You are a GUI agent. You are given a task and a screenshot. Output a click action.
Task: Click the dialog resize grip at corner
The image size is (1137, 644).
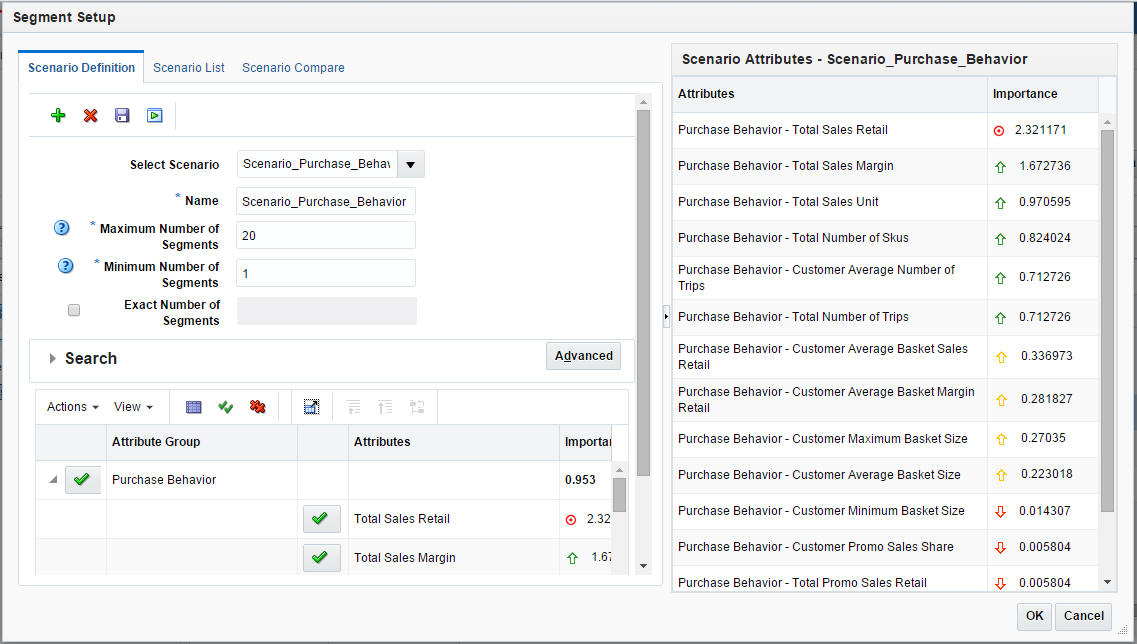point(1123,629)
